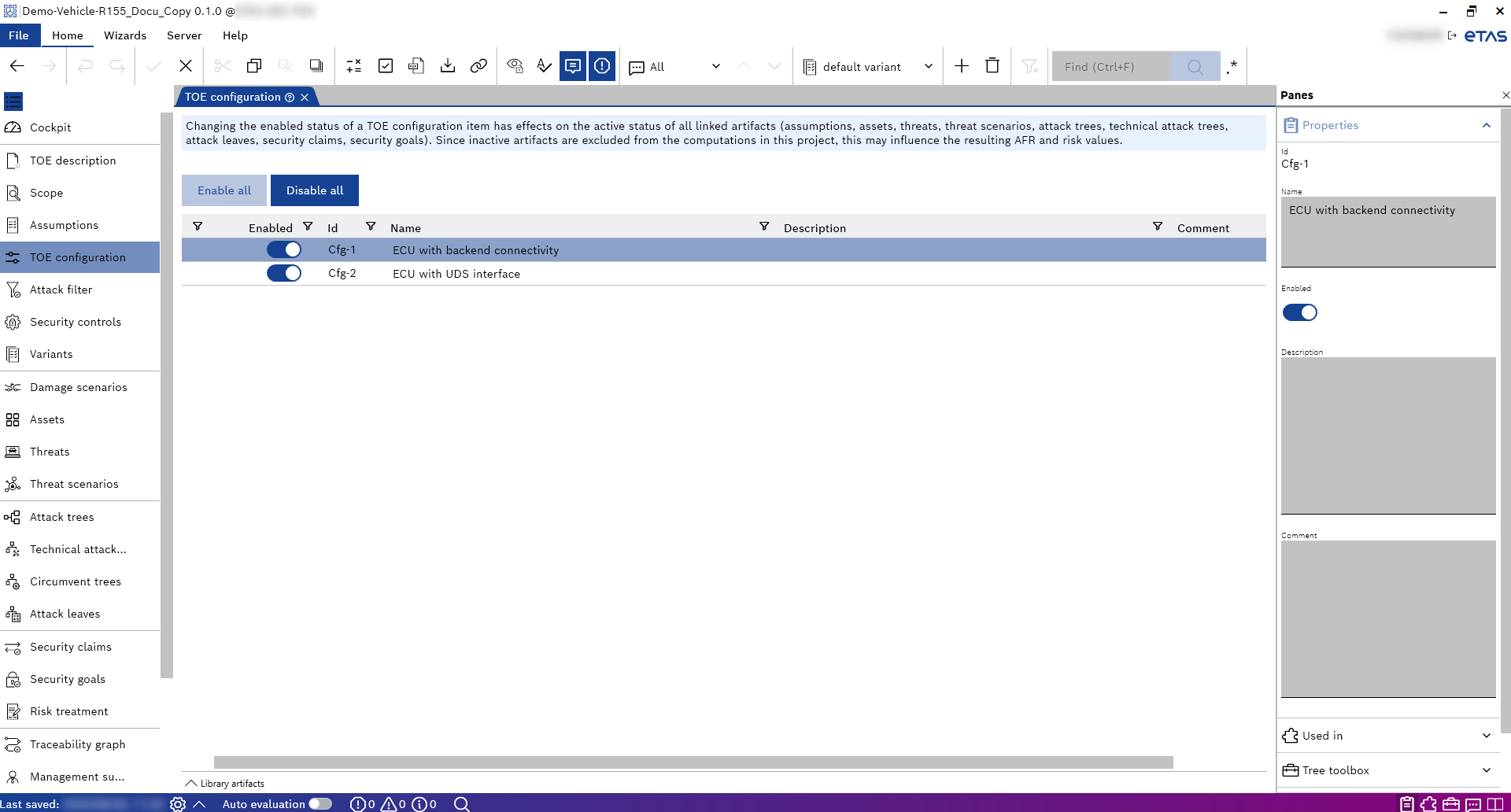This screenshot has height=812, width=1511.
Task: Click the plus icon to add item
Action: [962, 66]
